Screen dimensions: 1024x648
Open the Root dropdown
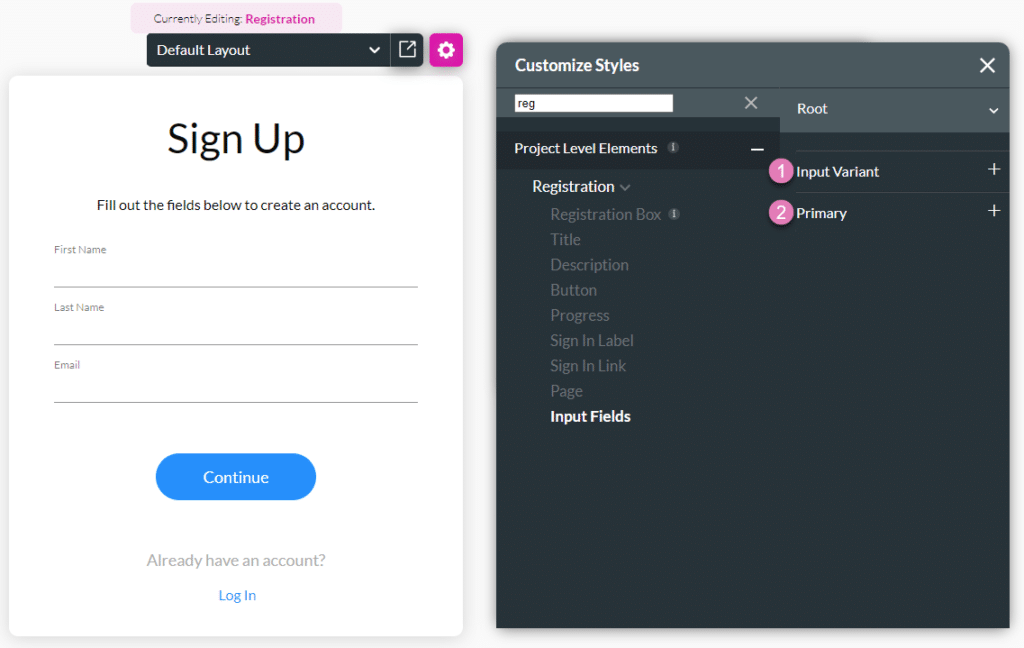pos(896,109)
